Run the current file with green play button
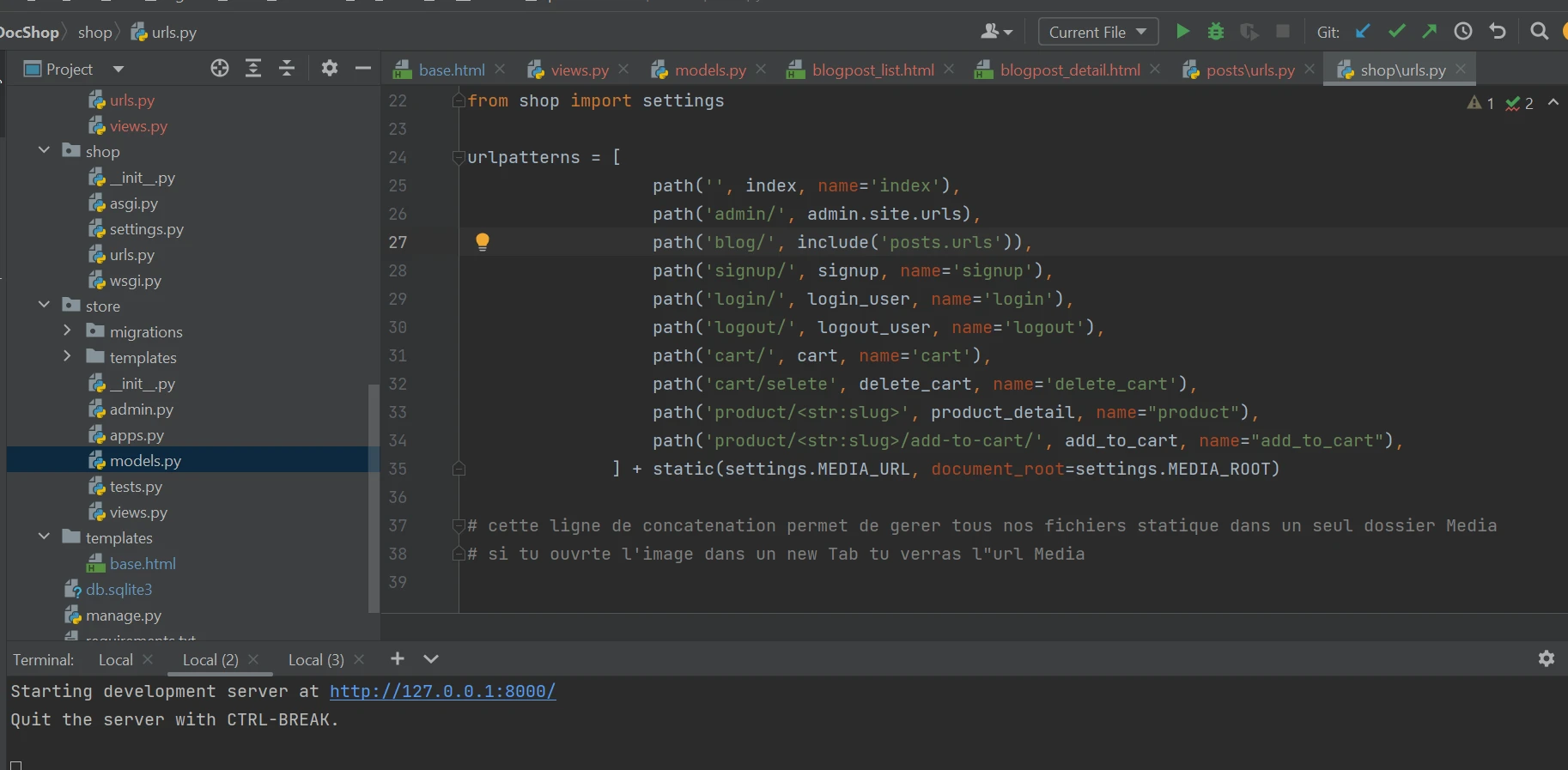The height and width of the screenshot is (770, 1568). click(1182, 32)
